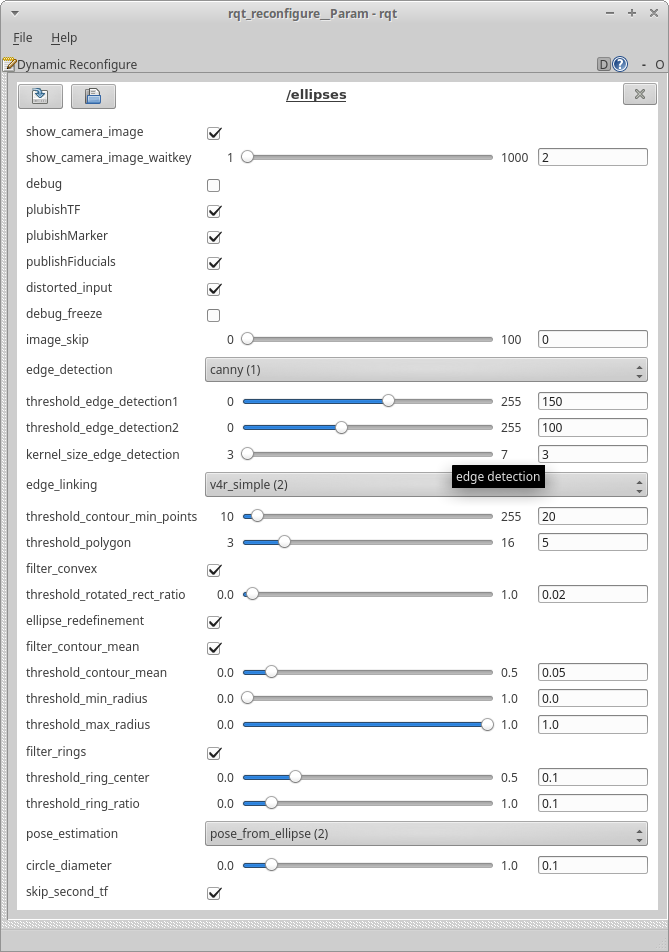Viewport: 669px width, 952px height.
Task: Click the window menu arrow in title bar
Action: 12,12
